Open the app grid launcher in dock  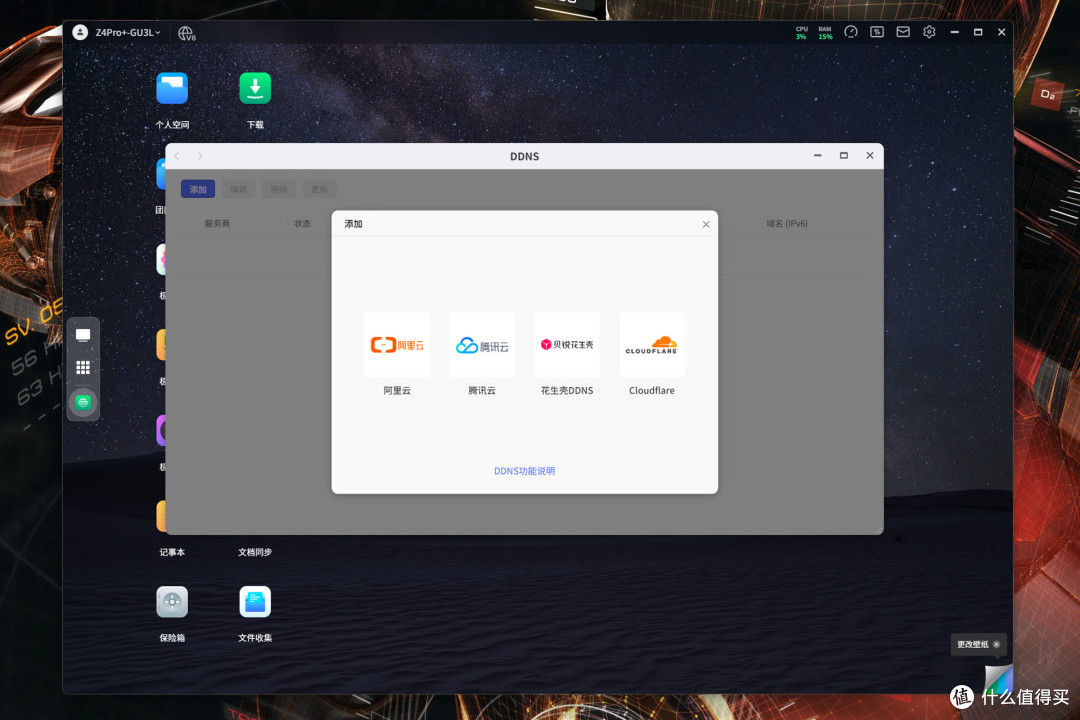(83, 367)
